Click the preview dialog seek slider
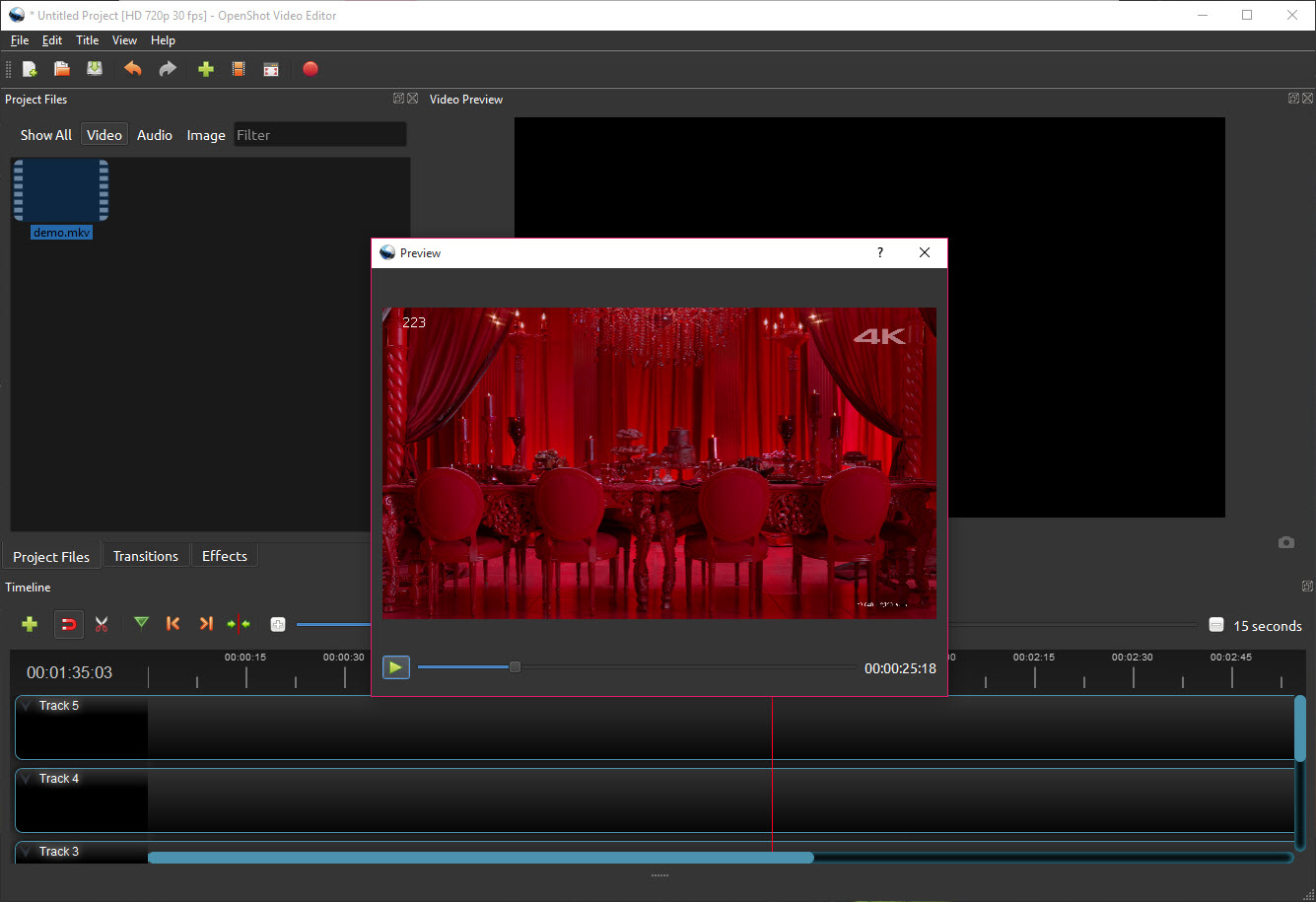1316x902 pixels. tap(637, 667)
